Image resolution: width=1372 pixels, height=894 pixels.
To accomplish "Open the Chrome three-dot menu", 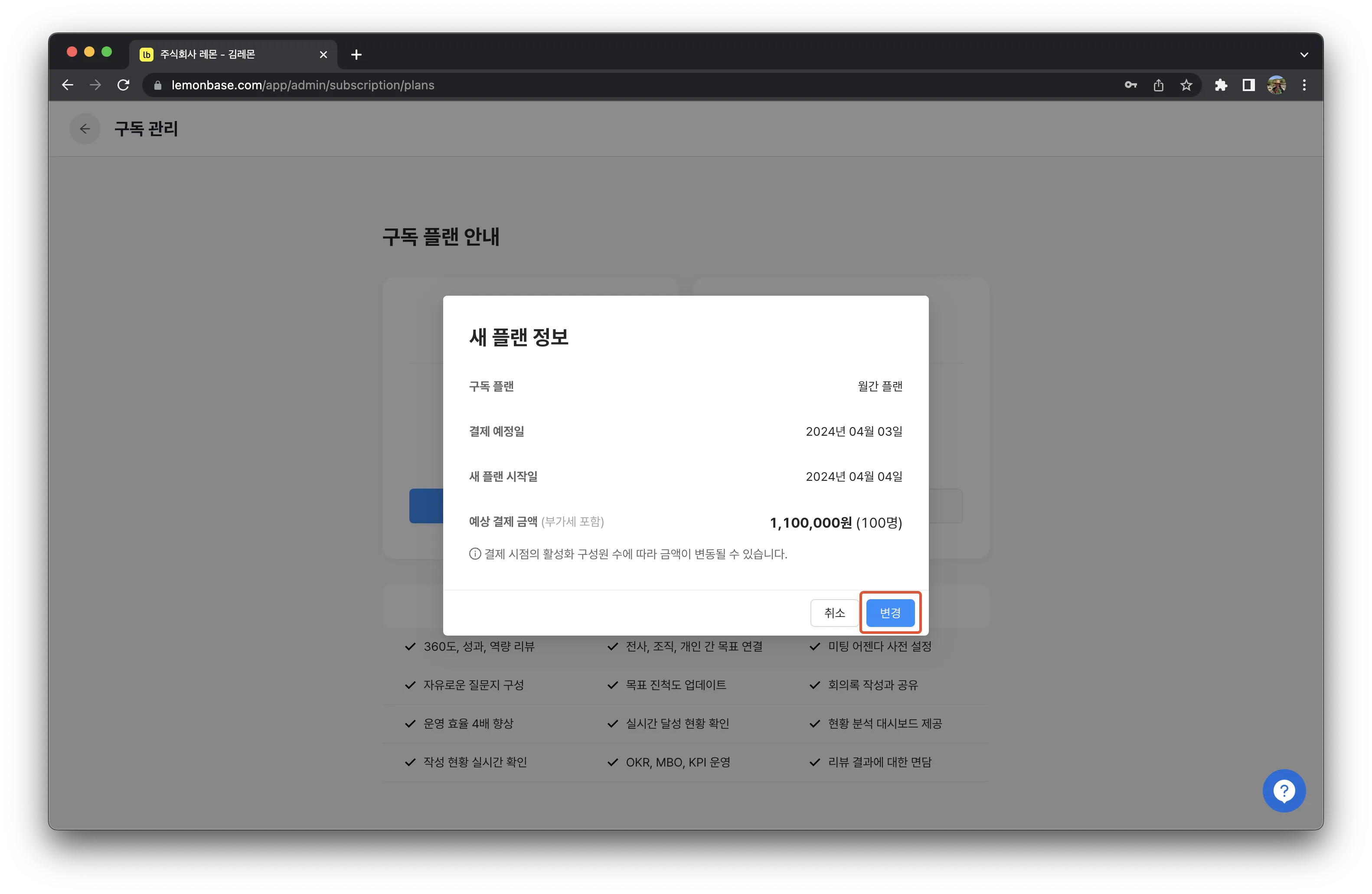I will tap(1304, 85).
